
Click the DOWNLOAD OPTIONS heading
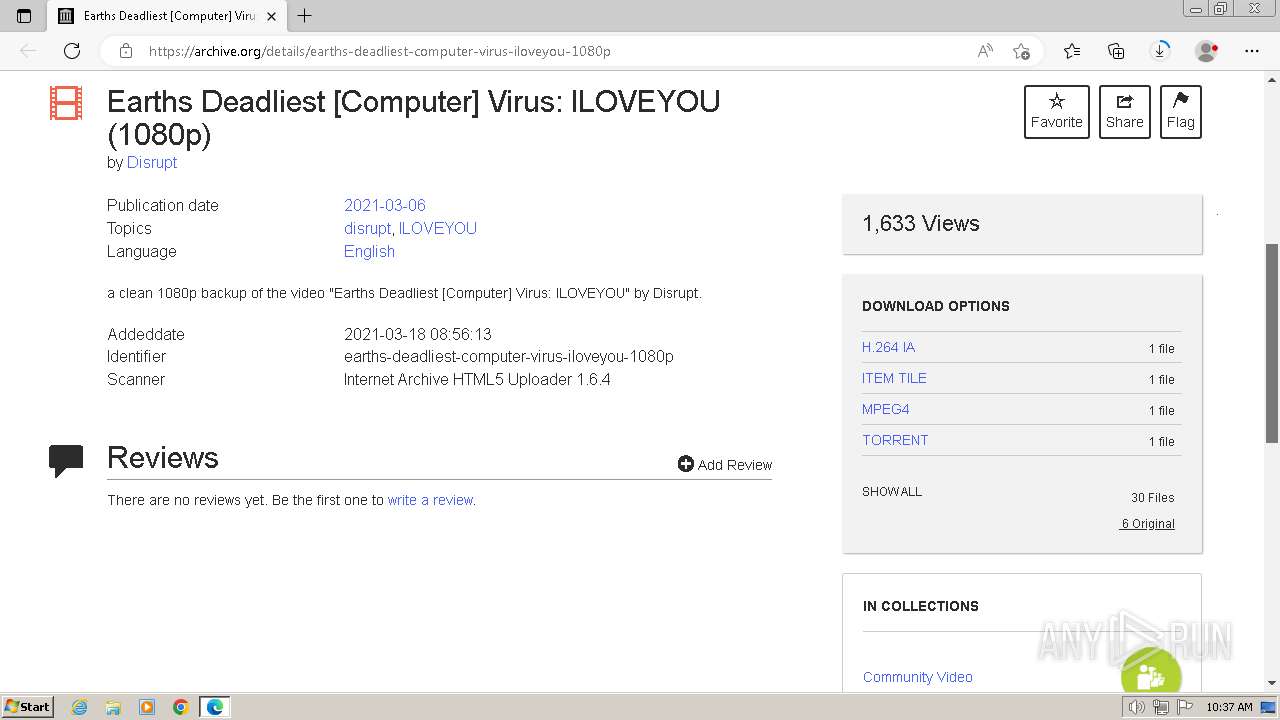click(x=936, y=306)
